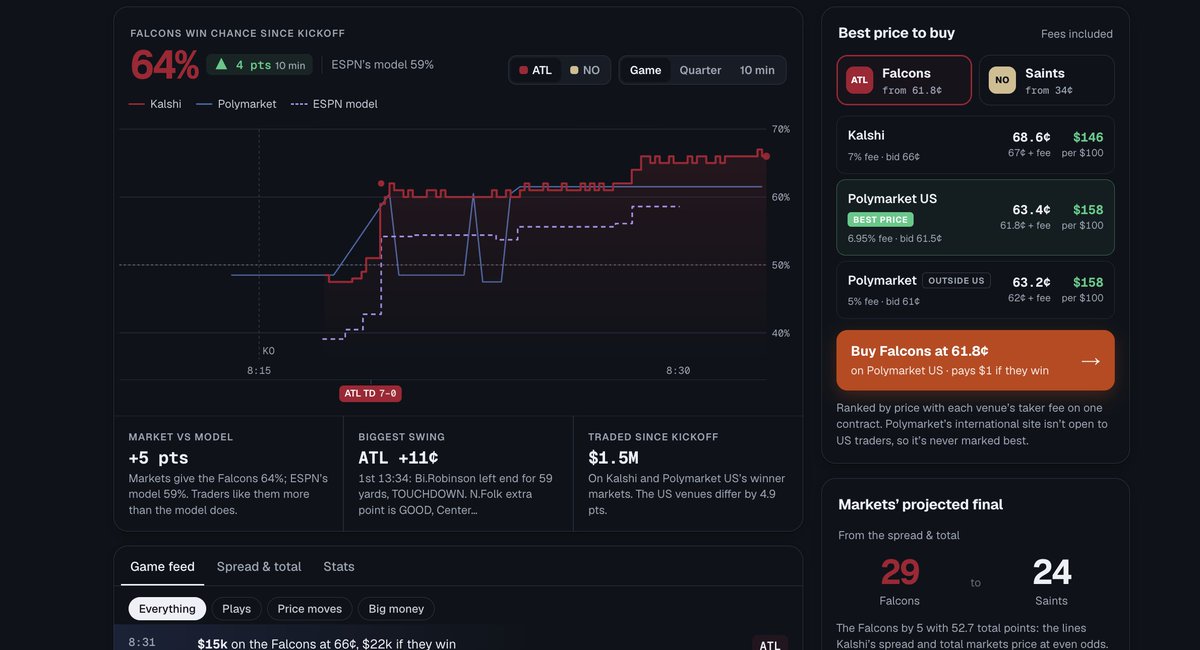This screenshot has height=650, width=1200.
Task: Filter feed by Price moves
Action: click(x=310, y=609)
